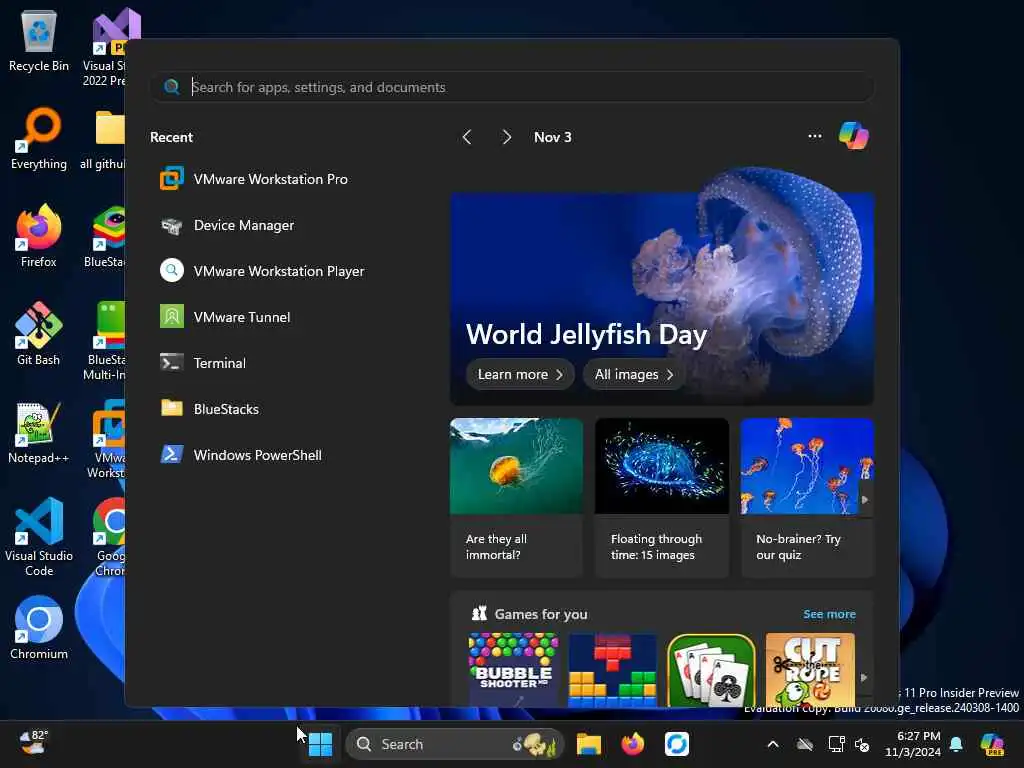Show more games with arrow
The image size is (1024, 768).
[x=864, y=678]
